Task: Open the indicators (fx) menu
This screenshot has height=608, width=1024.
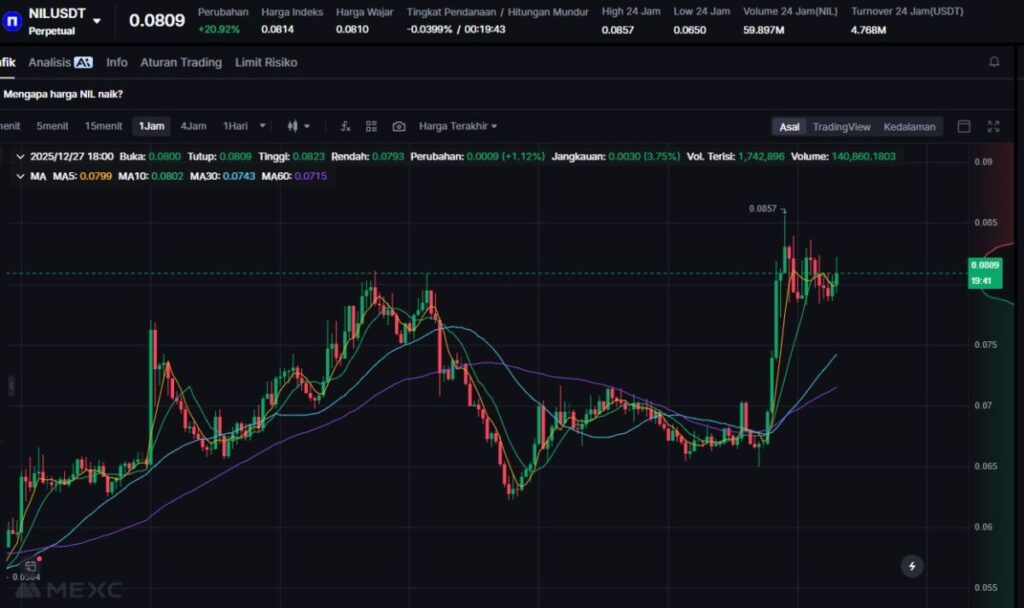Action: [x=345, y=126]
